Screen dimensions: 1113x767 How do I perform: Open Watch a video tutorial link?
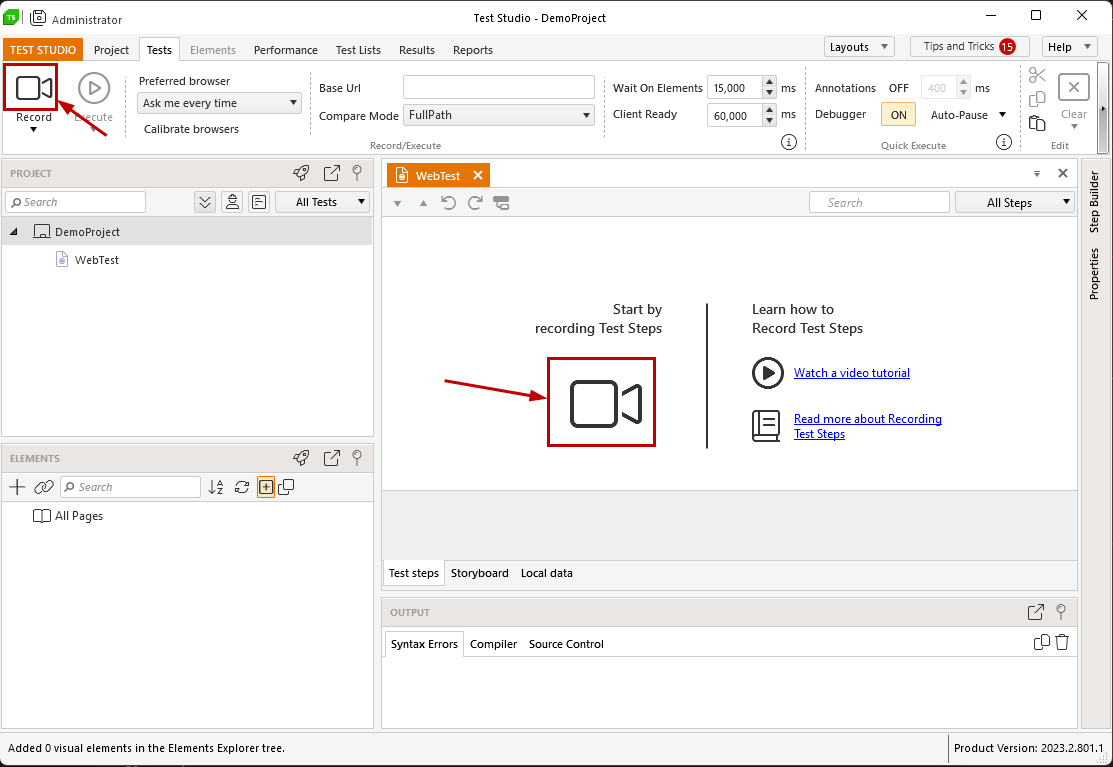[x=852, y=373]
